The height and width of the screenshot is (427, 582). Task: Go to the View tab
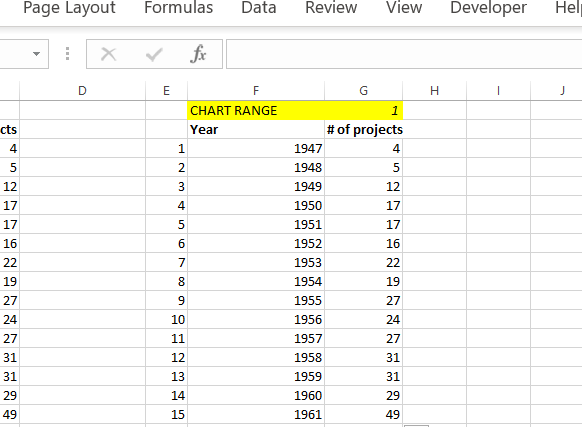point(404,7)
